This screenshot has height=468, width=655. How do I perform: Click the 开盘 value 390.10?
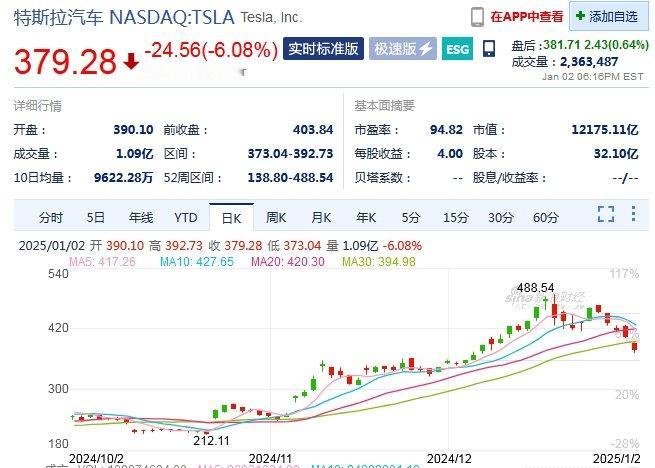click(133, 130)
